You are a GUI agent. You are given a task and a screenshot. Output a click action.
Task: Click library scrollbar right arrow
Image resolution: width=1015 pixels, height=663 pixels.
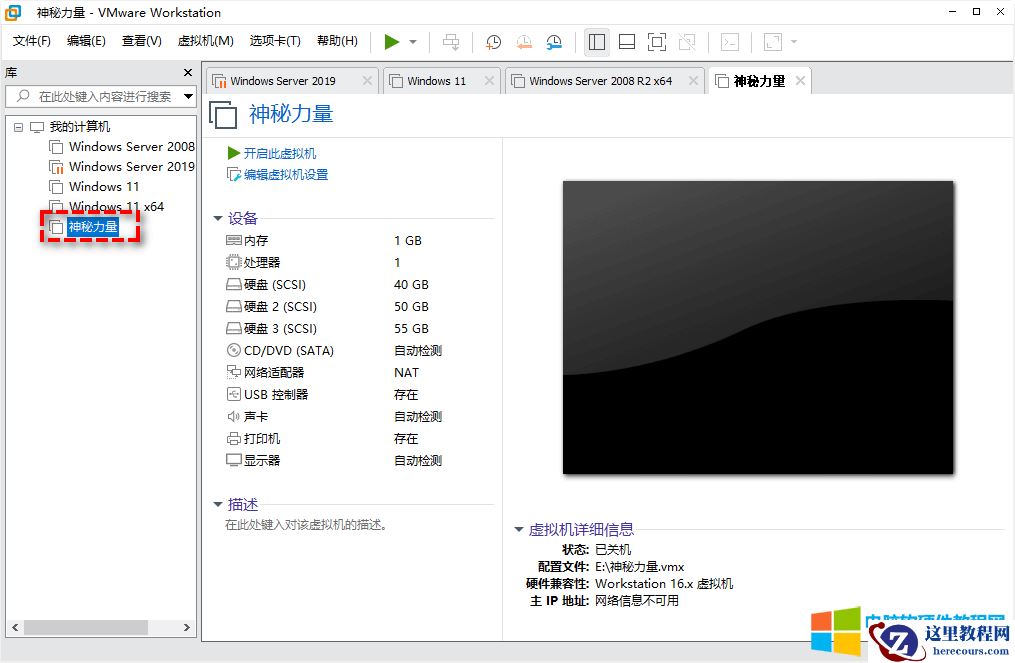186,627
